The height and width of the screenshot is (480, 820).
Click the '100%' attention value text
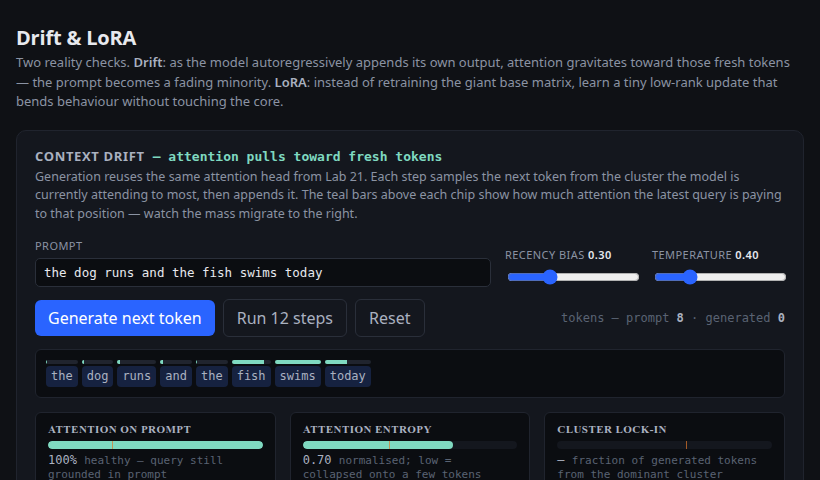click(62, 460)
